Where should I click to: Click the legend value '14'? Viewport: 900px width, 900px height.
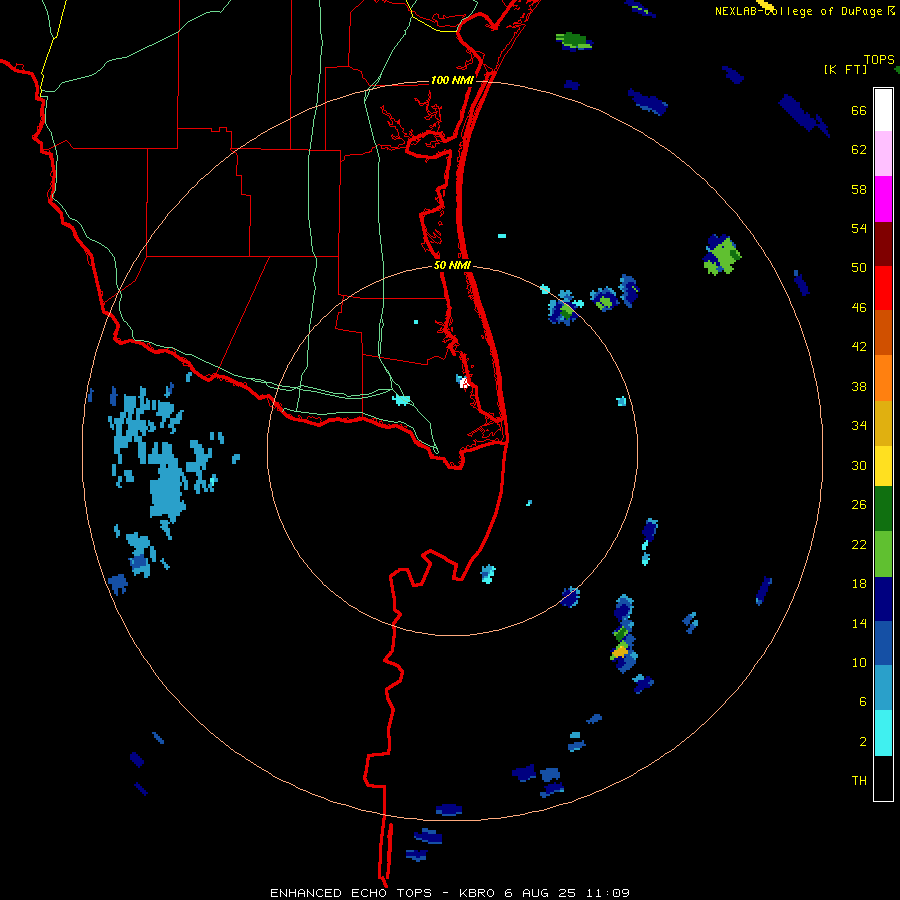pyautogui.click(x=859, y=623)
